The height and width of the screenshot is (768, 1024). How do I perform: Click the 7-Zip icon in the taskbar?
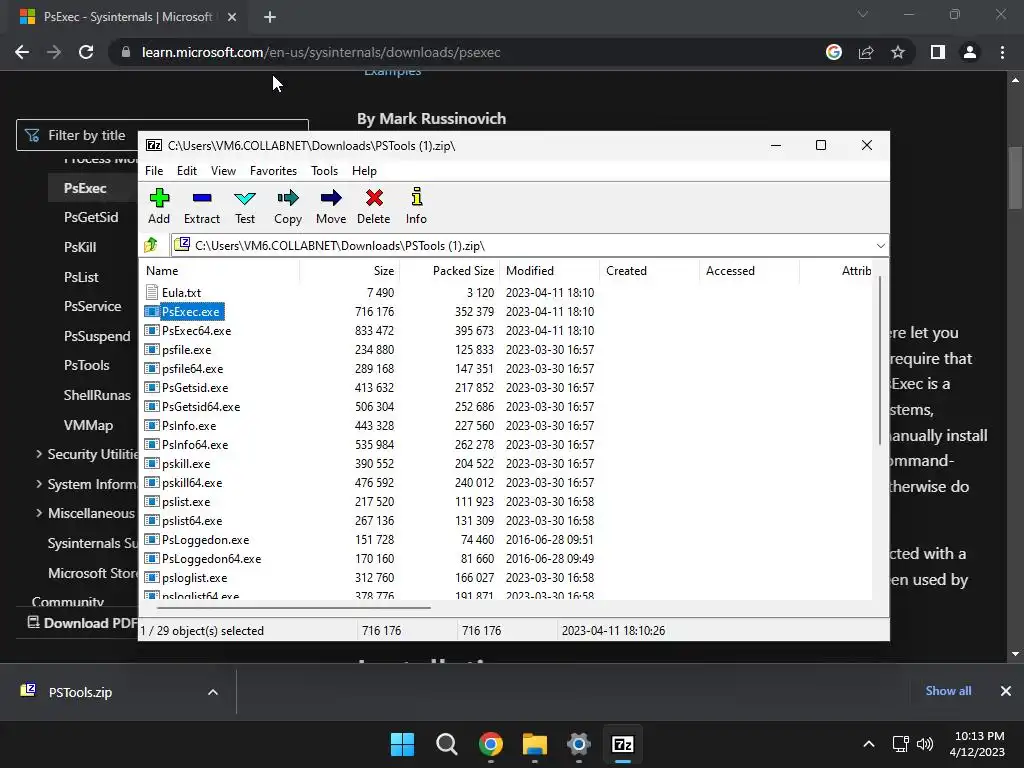point(623,744)
